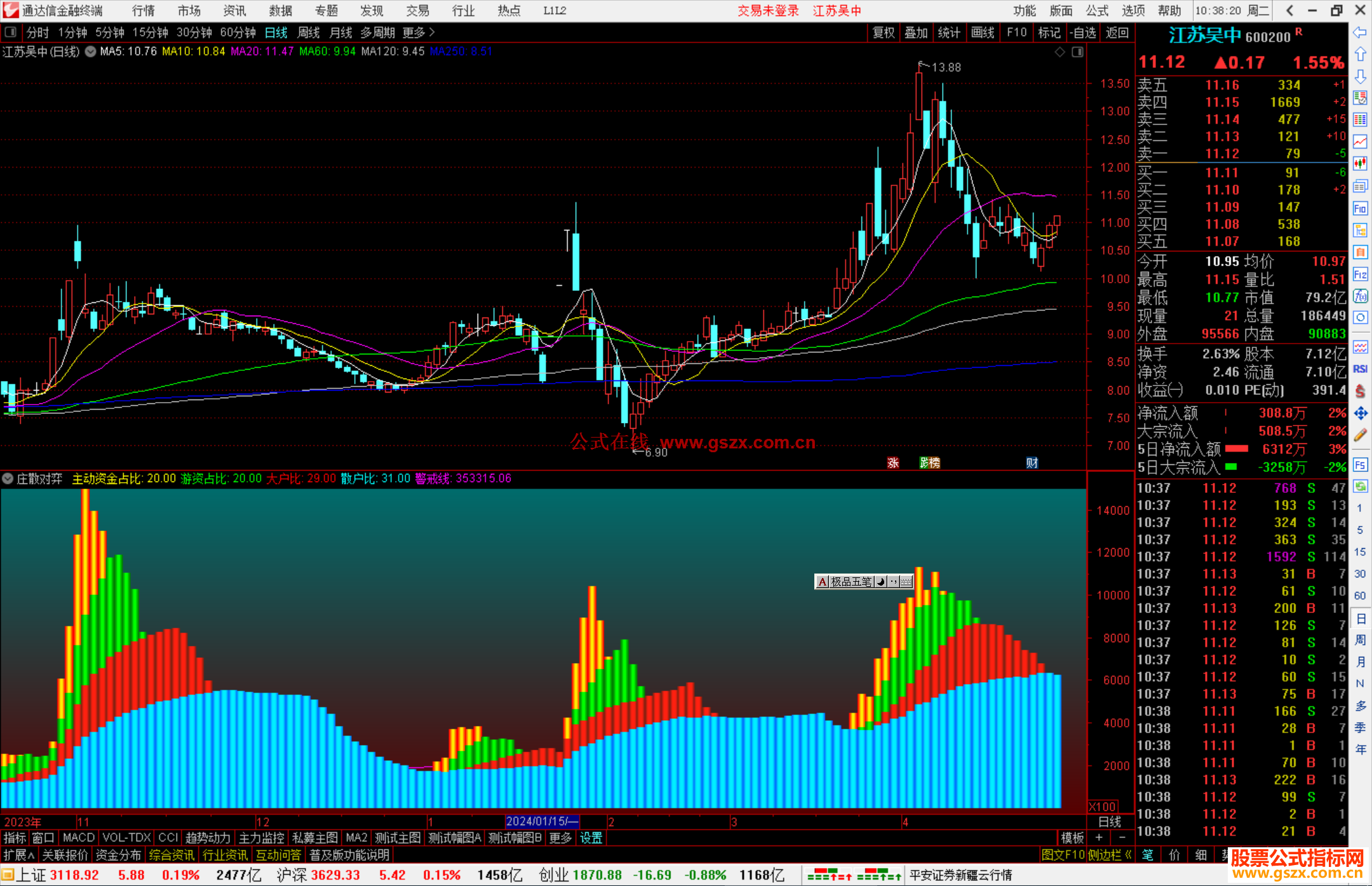Click the four-way move arrows icon

[x=1360, y=413]
